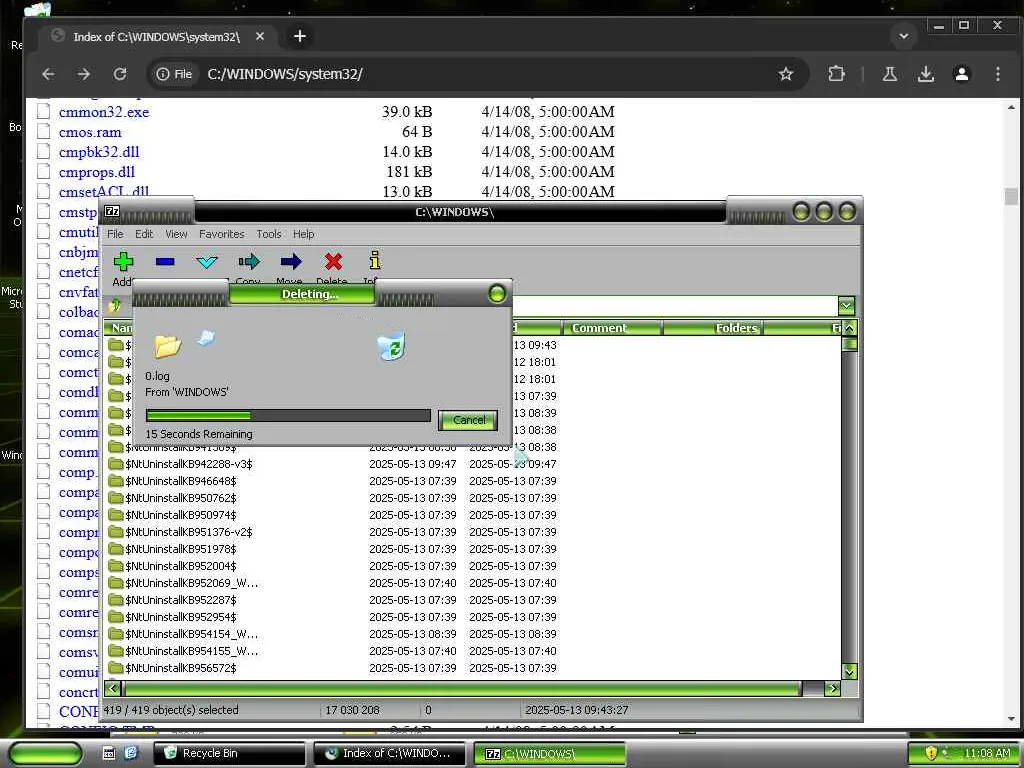The width and height of the screenshot is (1024, 768).
Task: Reload the browser page
Action: (120, 74)
